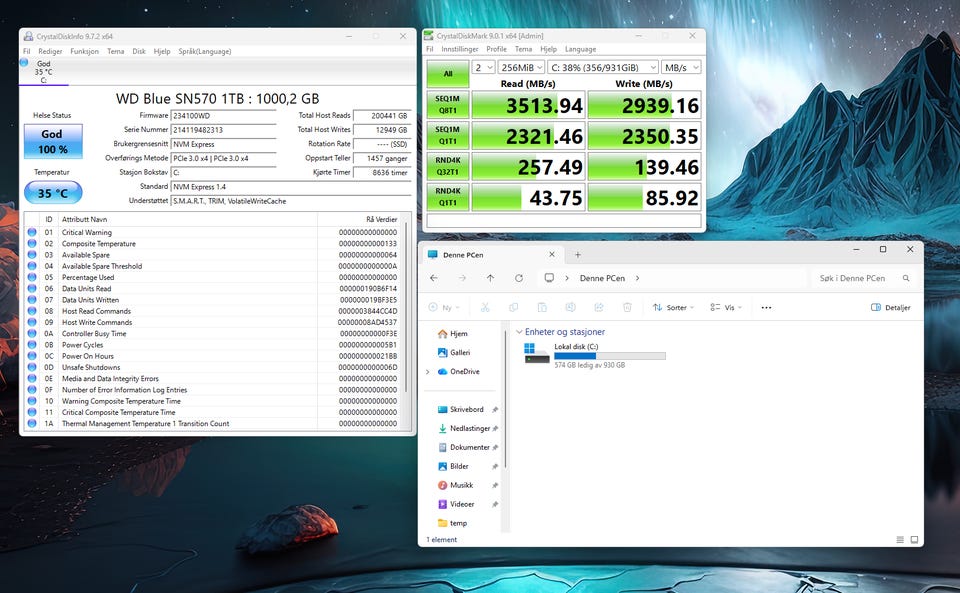
Task: Click the Copy icon in Explorer toolbar
Action: [x=514, y=307]
